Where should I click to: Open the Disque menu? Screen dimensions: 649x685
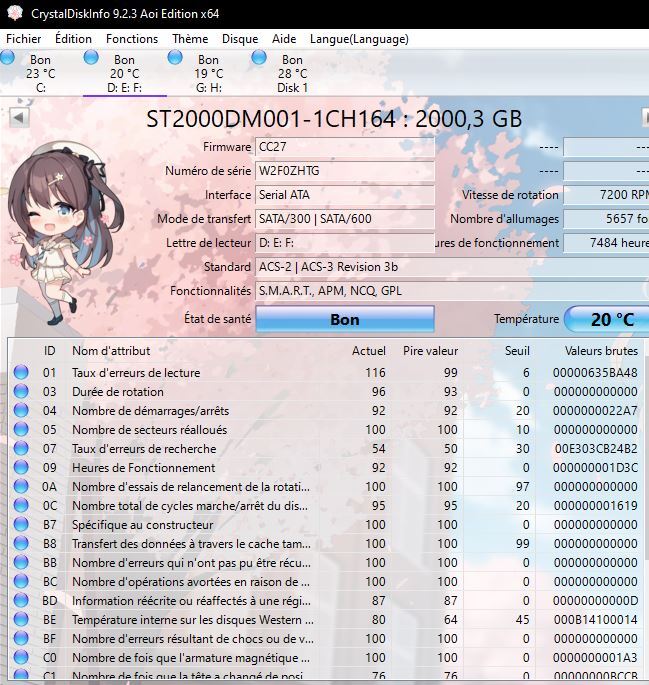[240, 39]
